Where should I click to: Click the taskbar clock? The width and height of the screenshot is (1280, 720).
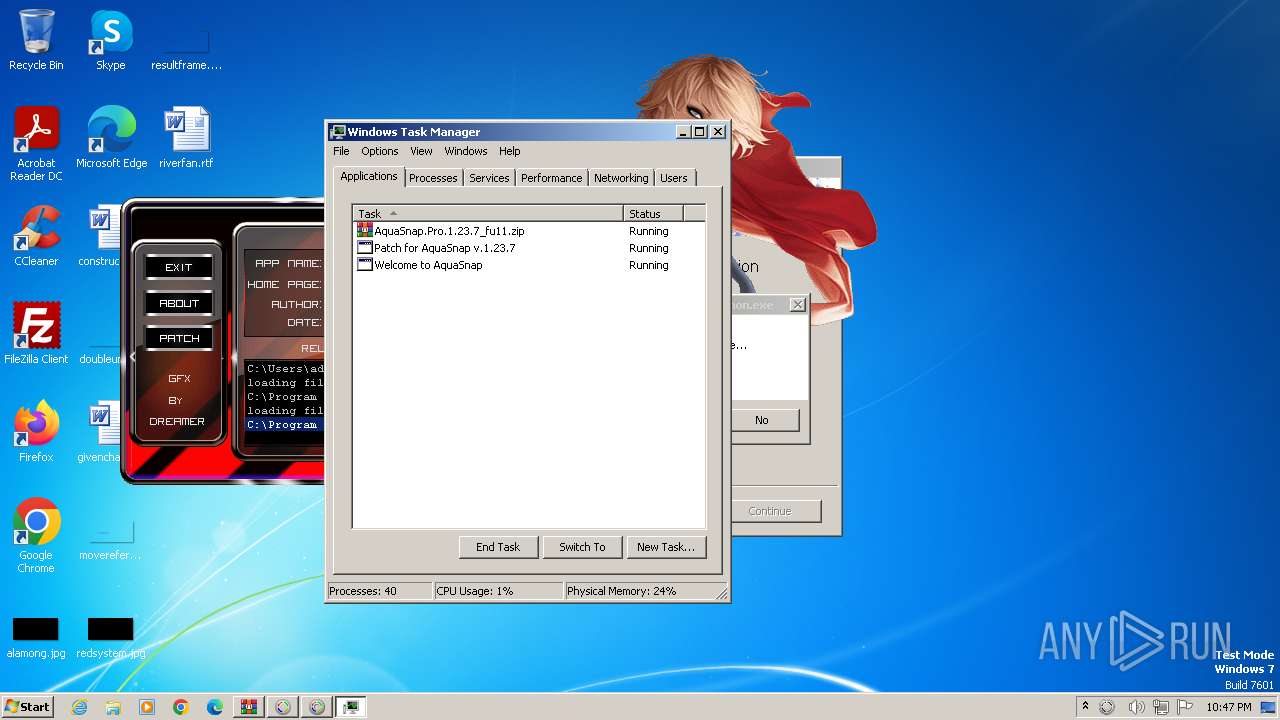[1228, 707]
